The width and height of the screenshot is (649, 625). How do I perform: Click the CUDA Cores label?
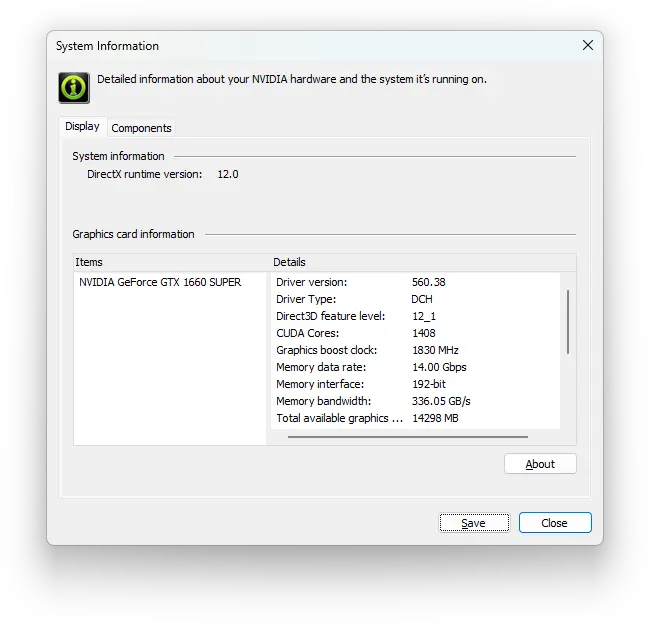click(308, 333)
